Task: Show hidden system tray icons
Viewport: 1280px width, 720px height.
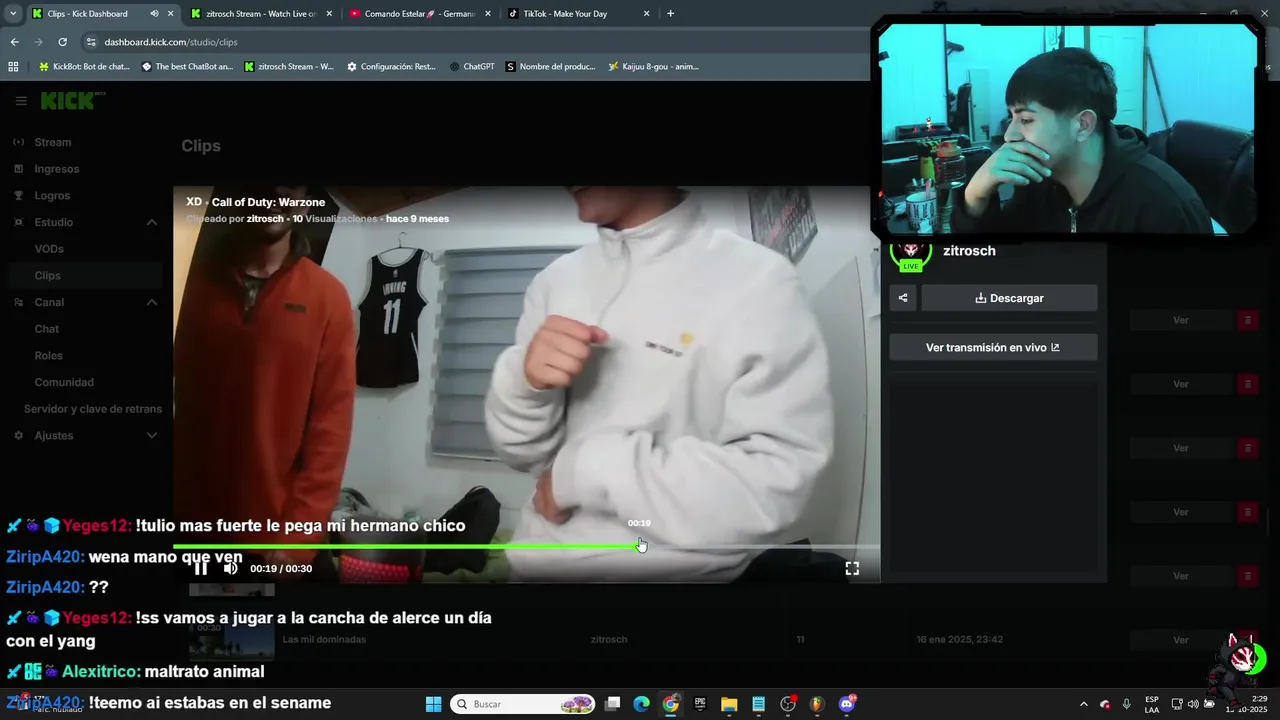Action: [1084, 704]
